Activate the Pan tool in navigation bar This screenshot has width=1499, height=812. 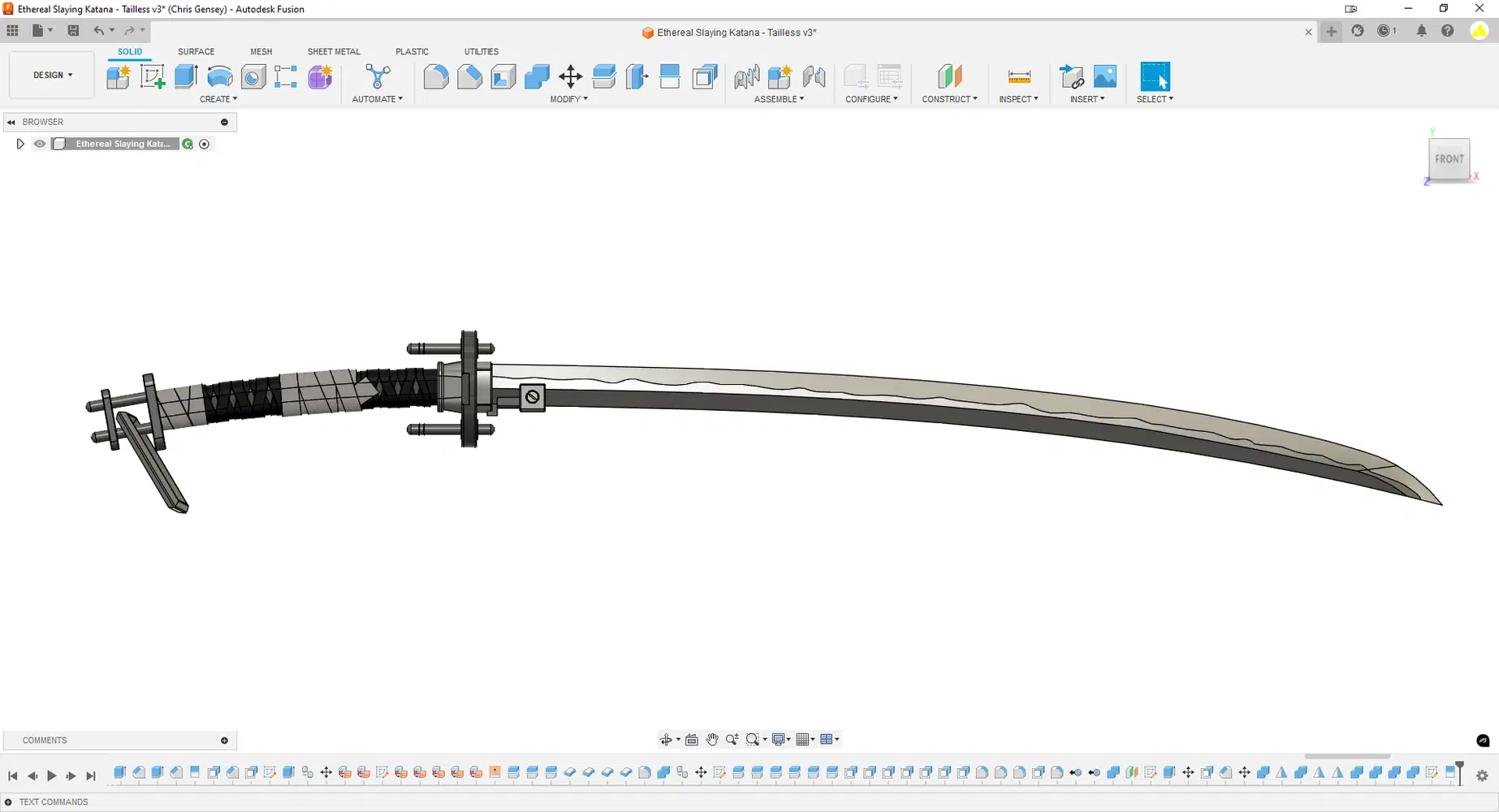point(712,740)
